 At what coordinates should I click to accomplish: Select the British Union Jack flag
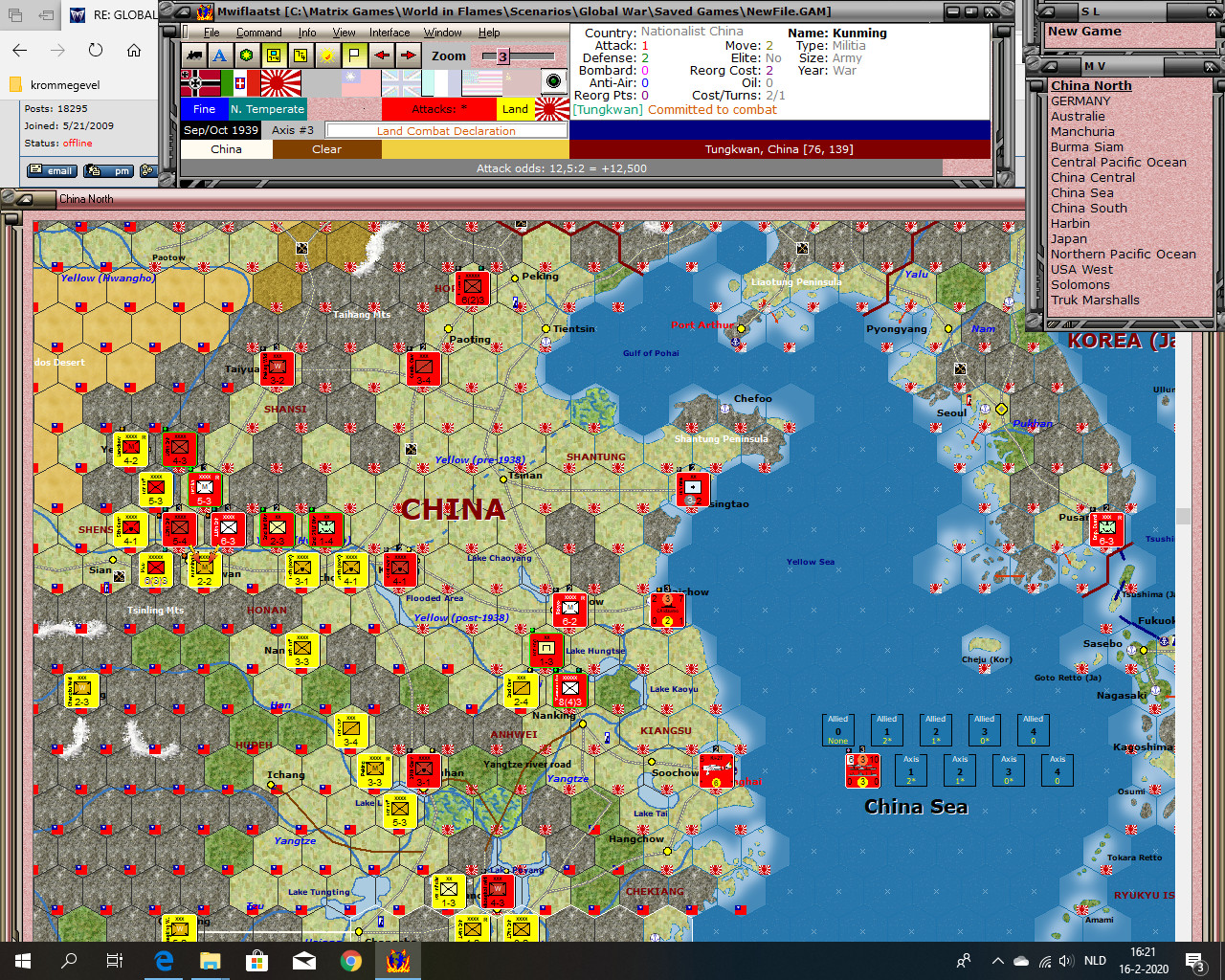tap(401, 83)
